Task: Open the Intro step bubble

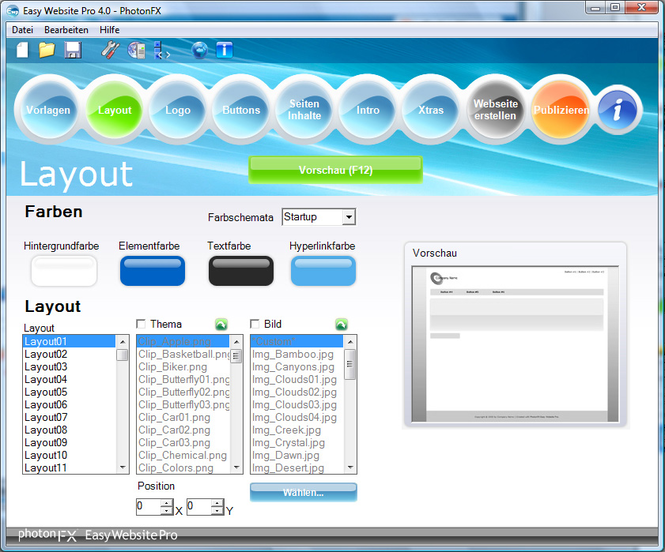Action: [x=367, y=110]
